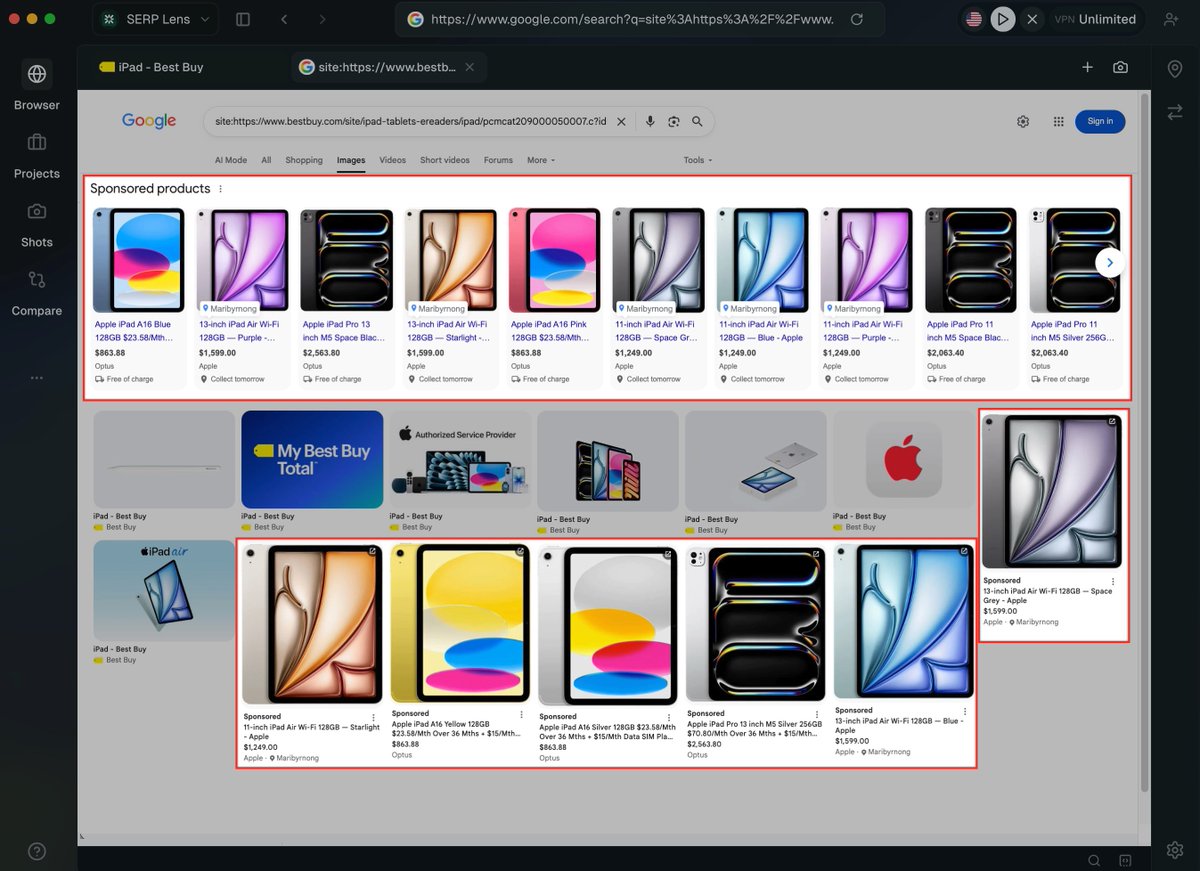
Task: Open Apple iPad Pro 13 inch M5 Space Black link
Action: click(x=342, y=331)
